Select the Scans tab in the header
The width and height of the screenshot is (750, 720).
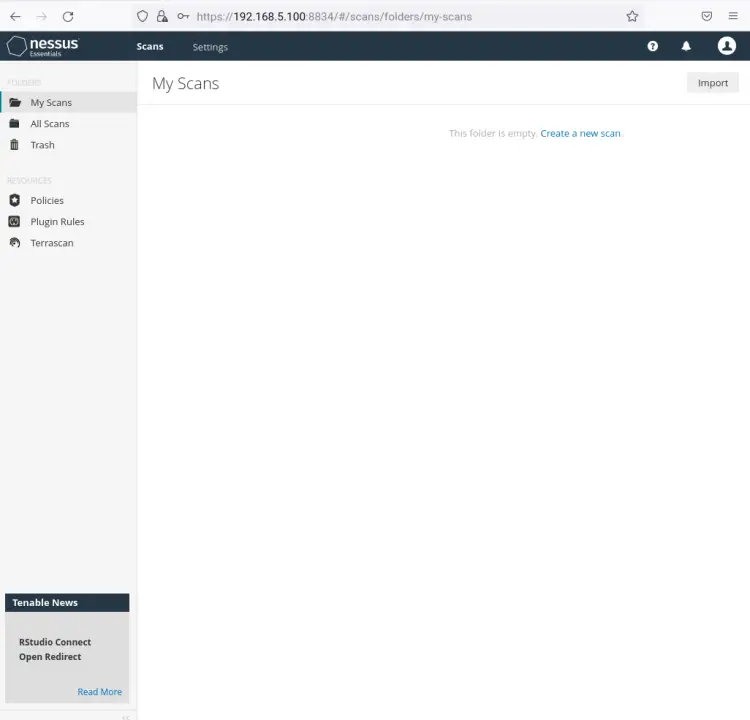coord(150,47)
